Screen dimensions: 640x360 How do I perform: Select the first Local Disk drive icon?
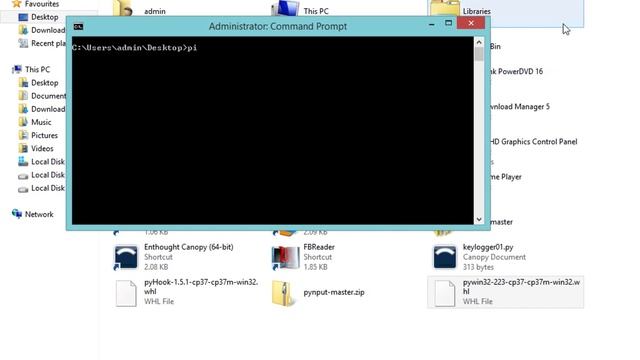click(x=23, y=162)
